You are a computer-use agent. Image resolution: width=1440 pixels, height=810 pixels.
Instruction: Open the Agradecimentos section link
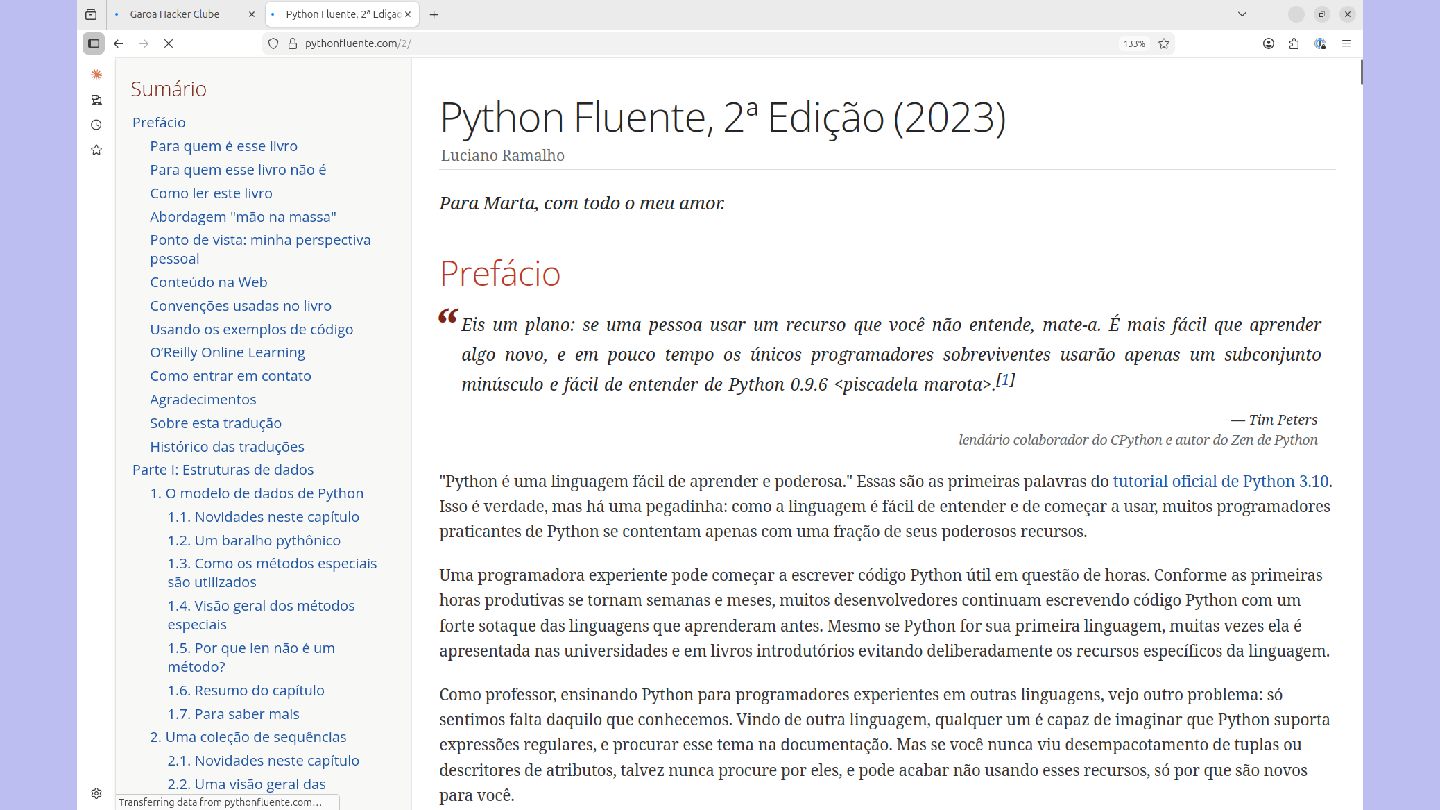point(203,400)
